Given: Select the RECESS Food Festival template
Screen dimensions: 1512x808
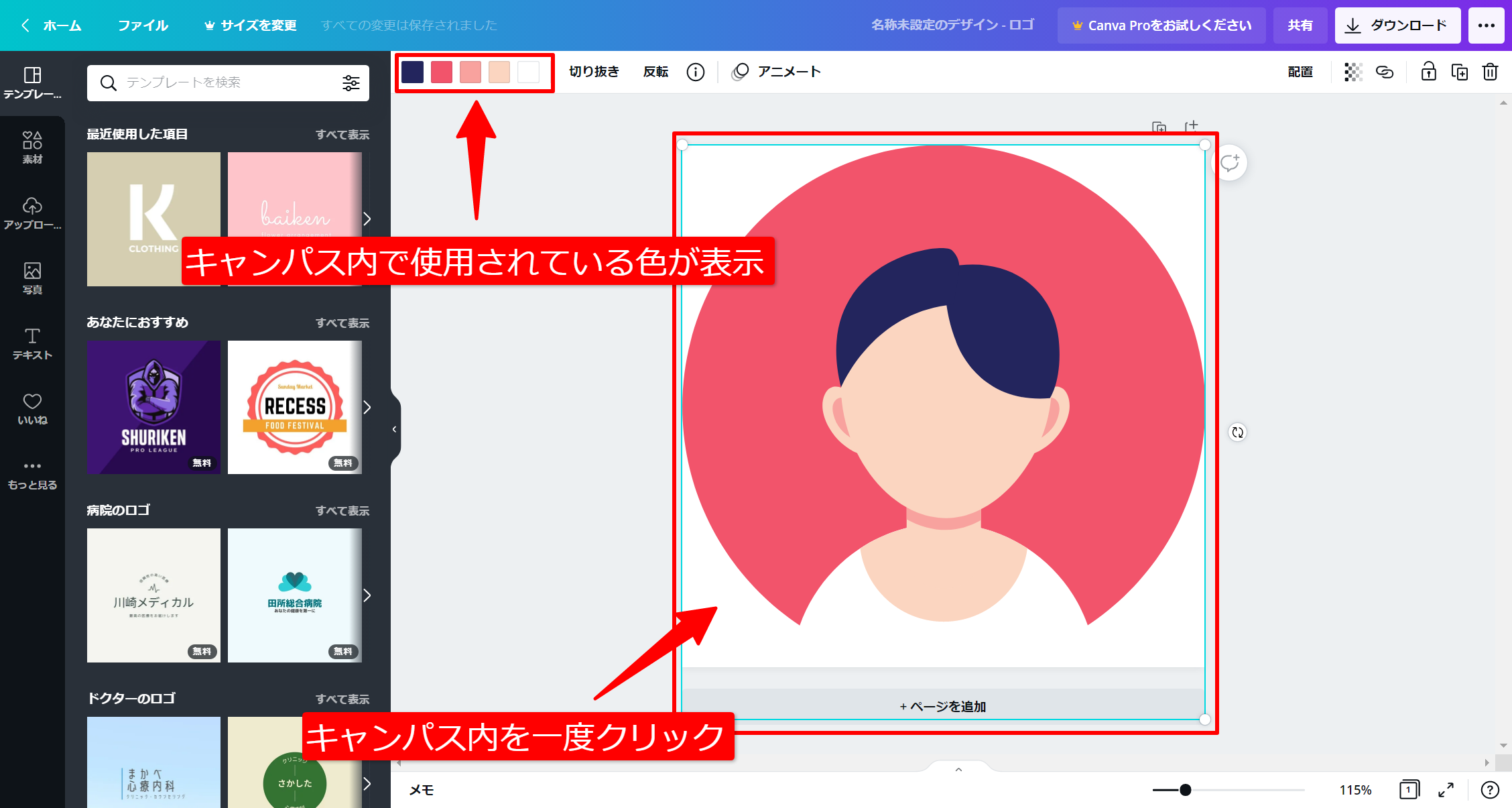Looking at the screenshot, I should coord(295,407).
